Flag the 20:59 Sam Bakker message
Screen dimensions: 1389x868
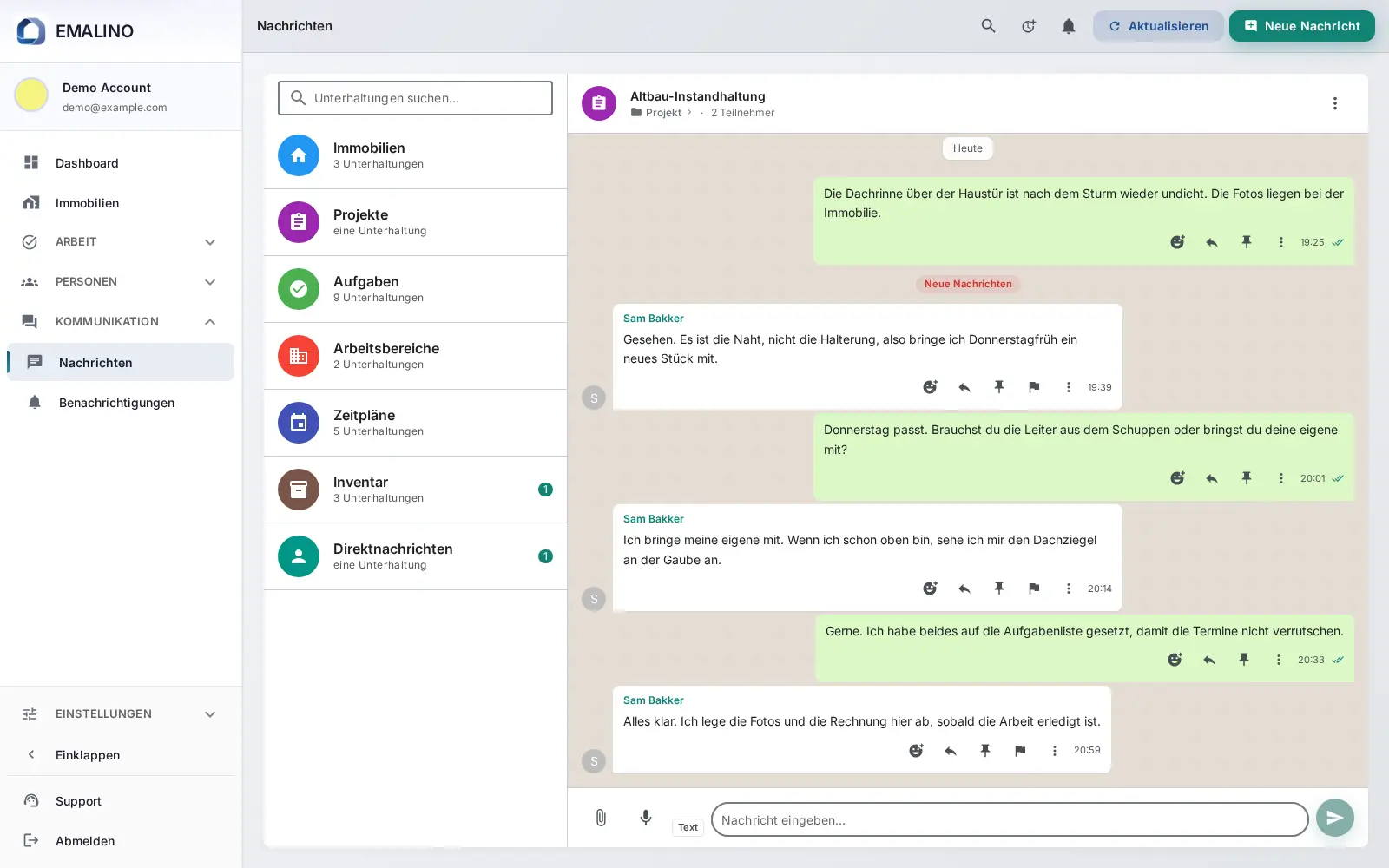tap(1020, 751)
